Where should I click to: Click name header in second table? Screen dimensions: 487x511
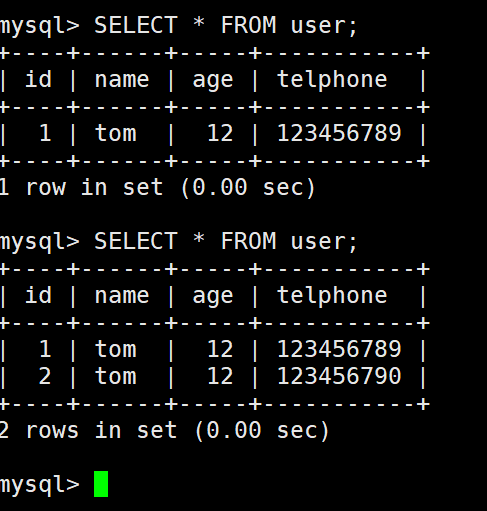coord(122,296)
